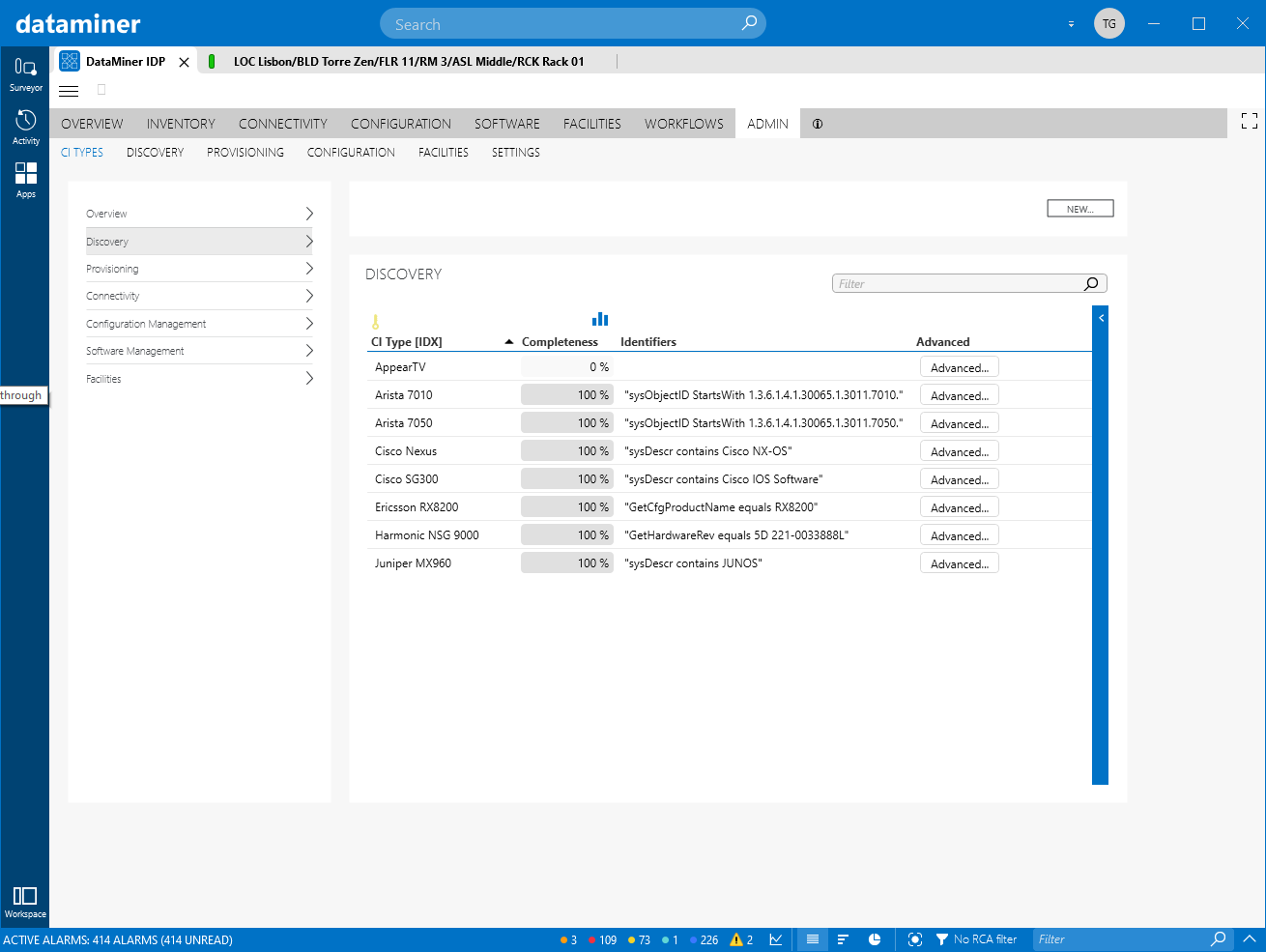Expand the Connectivity item chevron
Screen dimensions: 1266x952
pos(309,296)
